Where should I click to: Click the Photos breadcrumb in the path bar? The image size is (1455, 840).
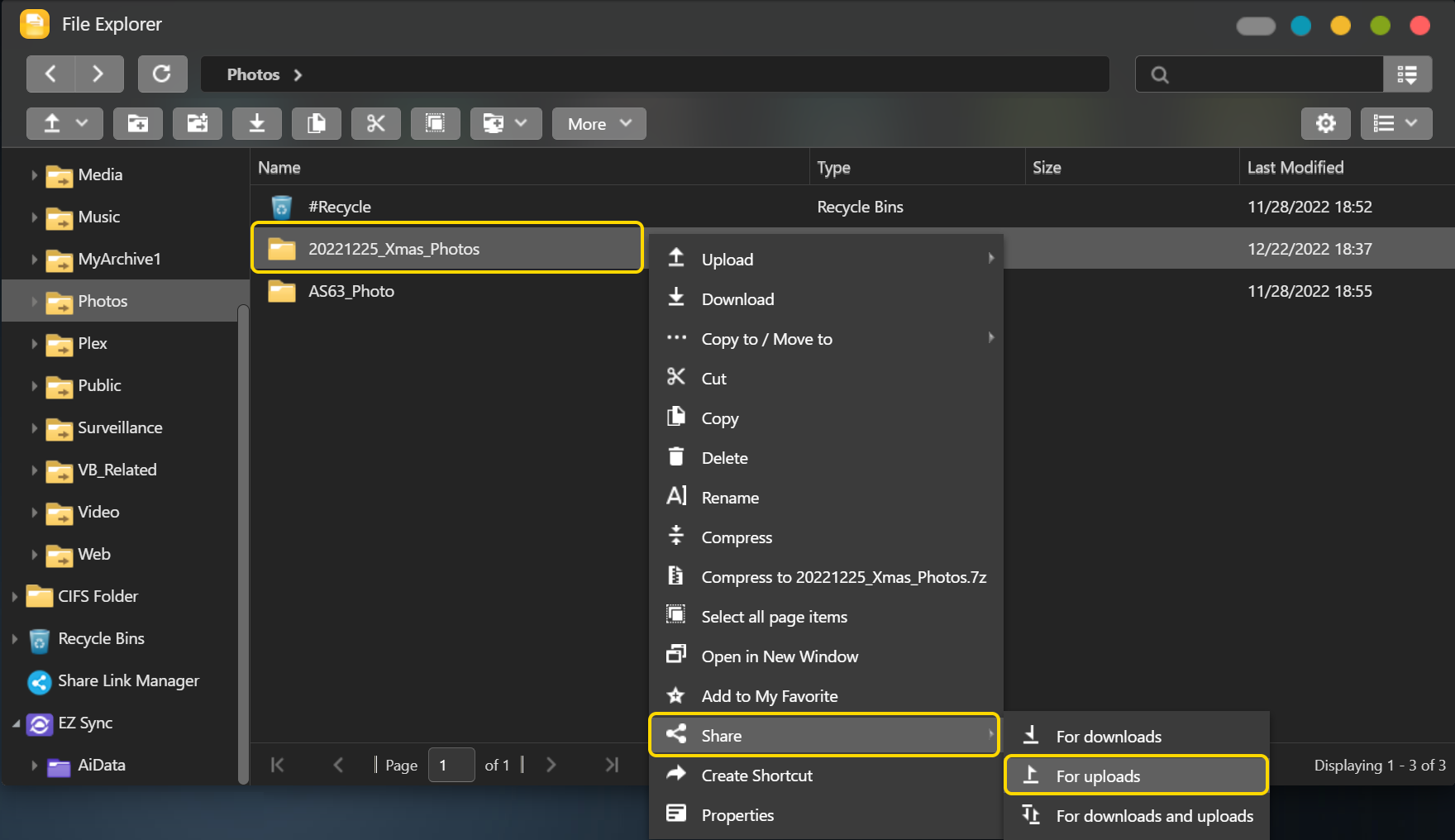253,74
